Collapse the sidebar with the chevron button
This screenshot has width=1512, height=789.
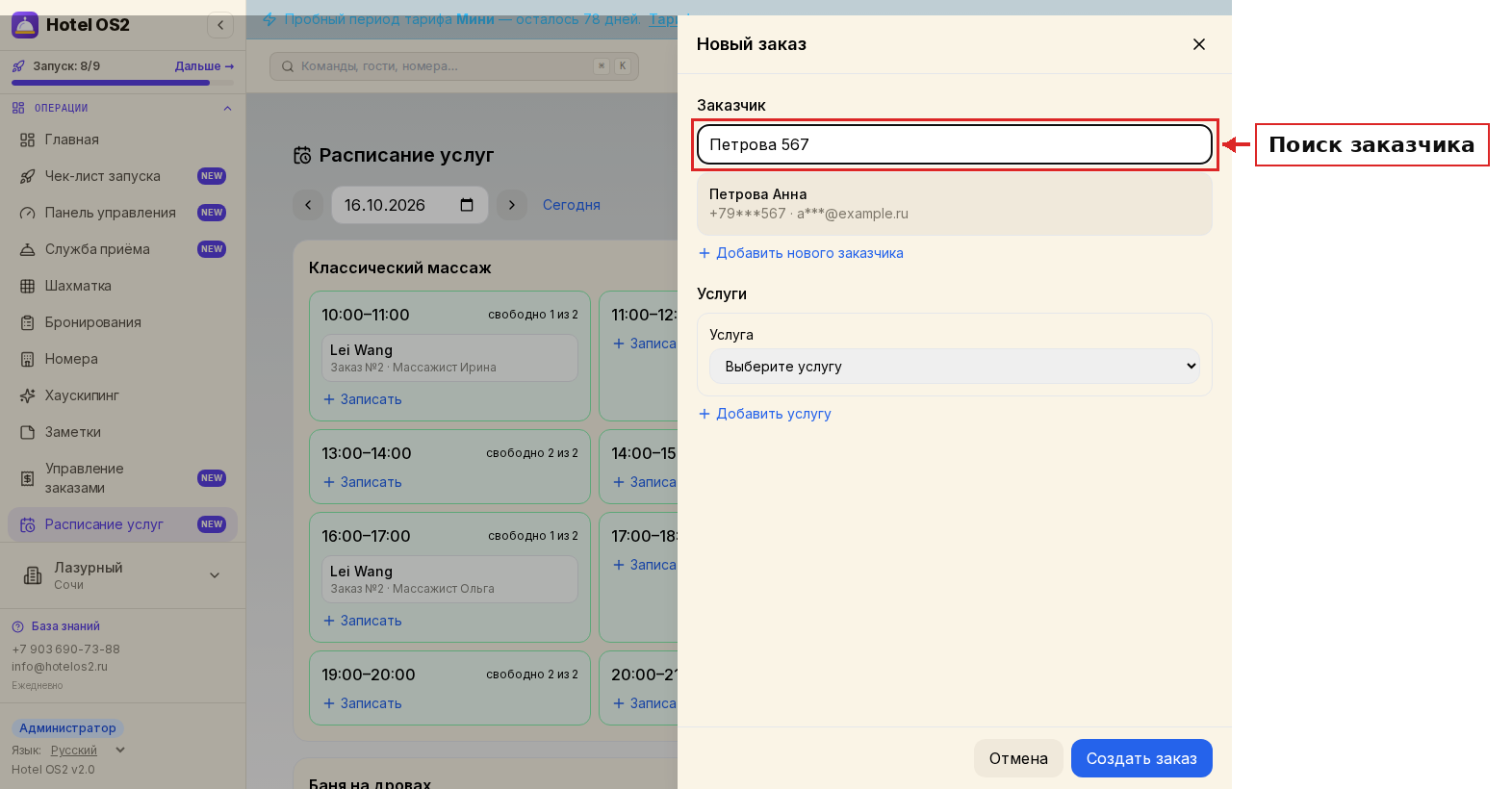tap(220, 25)
